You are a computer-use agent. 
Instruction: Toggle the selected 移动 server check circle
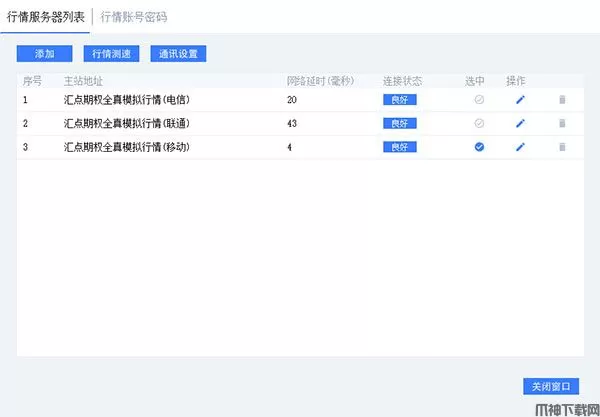coord(479,147)
